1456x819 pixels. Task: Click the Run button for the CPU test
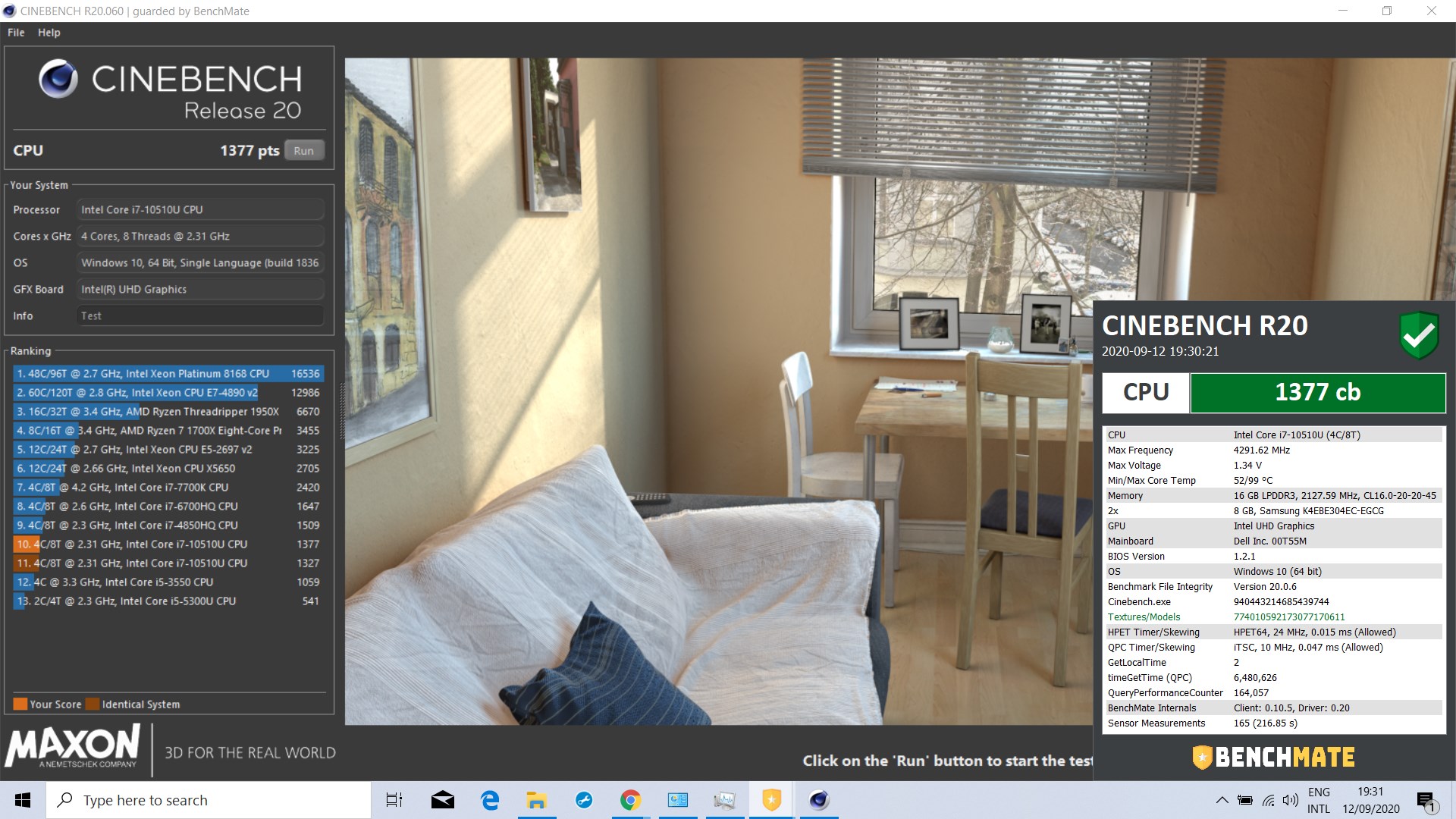pos(304,150)
